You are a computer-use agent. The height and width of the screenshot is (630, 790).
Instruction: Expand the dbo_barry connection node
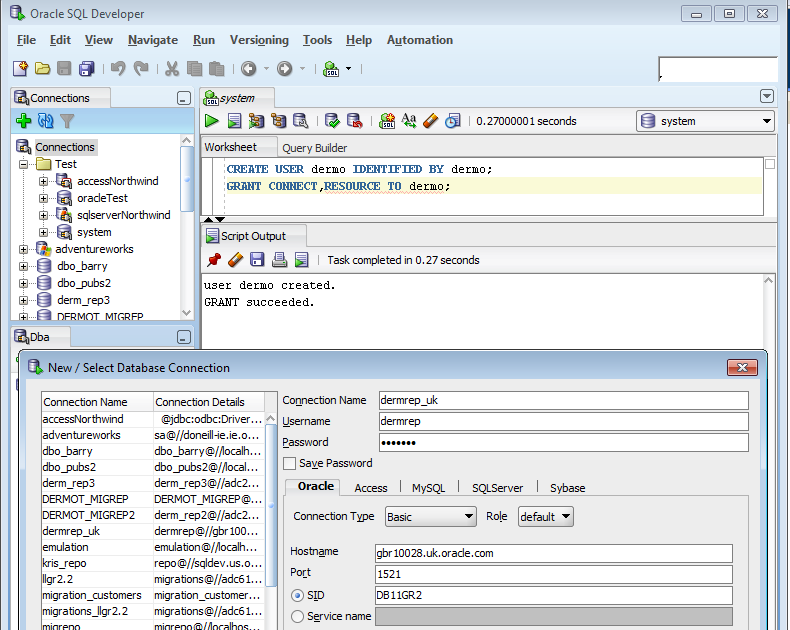click(23, 267)
